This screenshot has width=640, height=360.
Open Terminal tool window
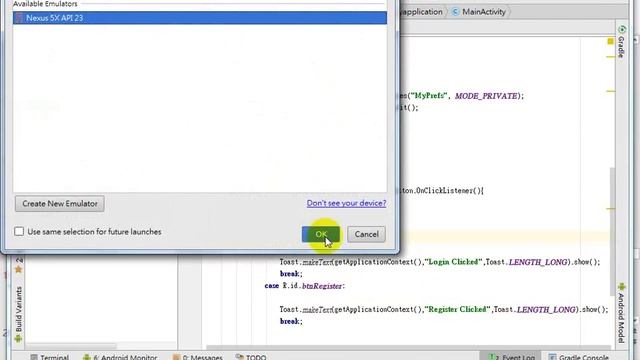click(x=54, y=357)
